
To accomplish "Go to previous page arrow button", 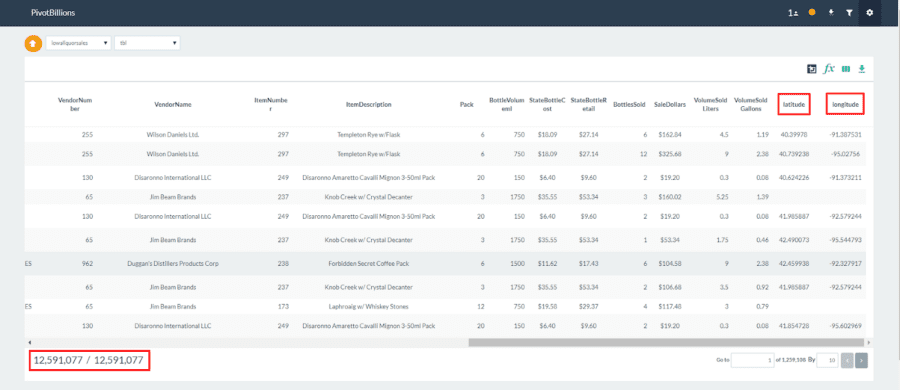I will [x=848, y=361].
